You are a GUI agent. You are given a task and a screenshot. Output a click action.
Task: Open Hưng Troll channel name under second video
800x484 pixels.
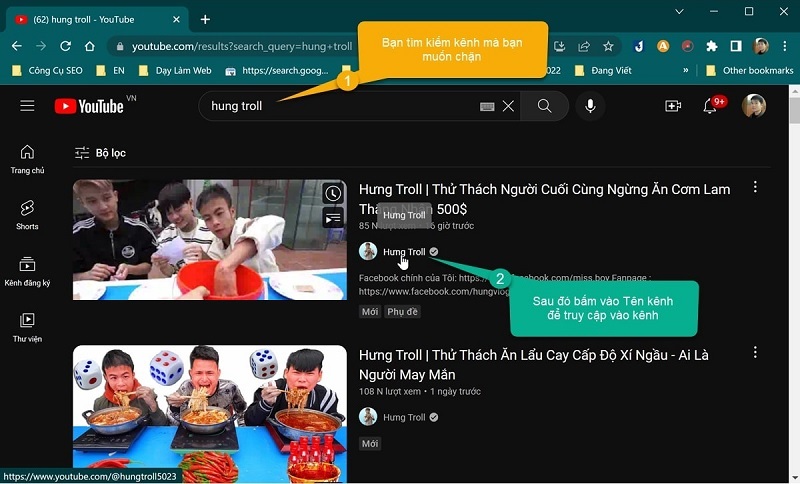pos(404,417)
